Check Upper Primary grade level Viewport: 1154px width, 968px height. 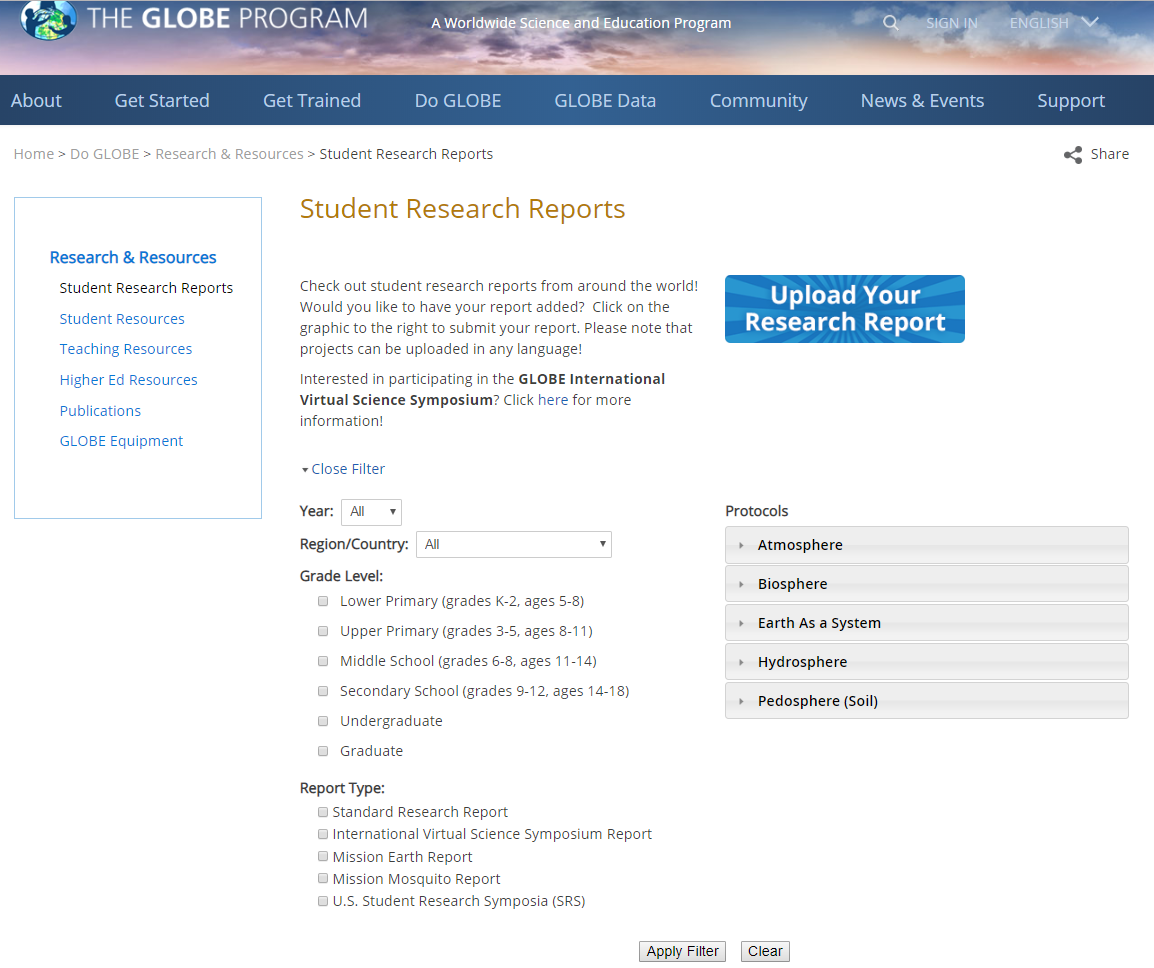click(323, 631)
